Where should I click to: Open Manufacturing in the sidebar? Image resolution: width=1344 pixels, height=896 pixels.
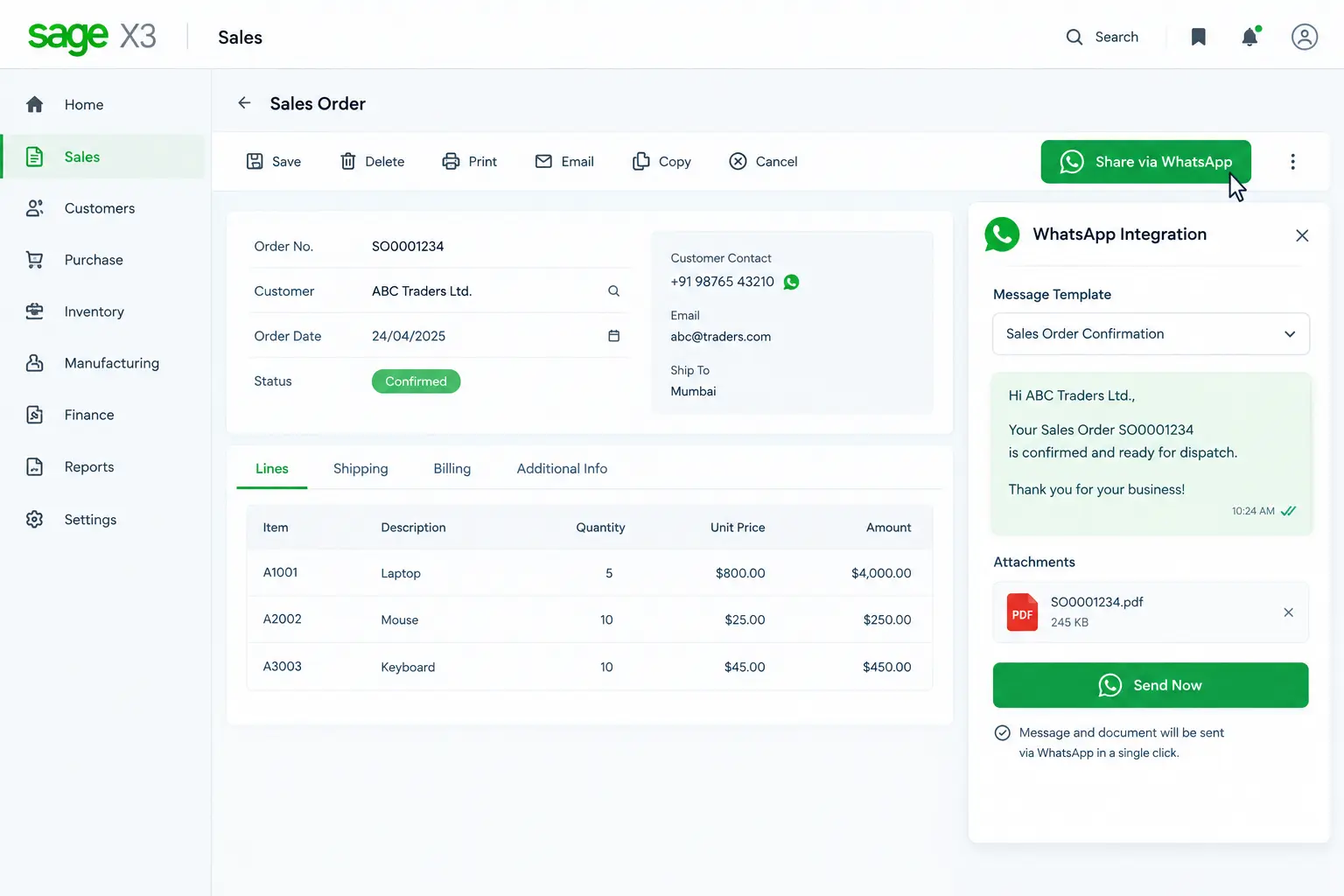click(105, 363)
